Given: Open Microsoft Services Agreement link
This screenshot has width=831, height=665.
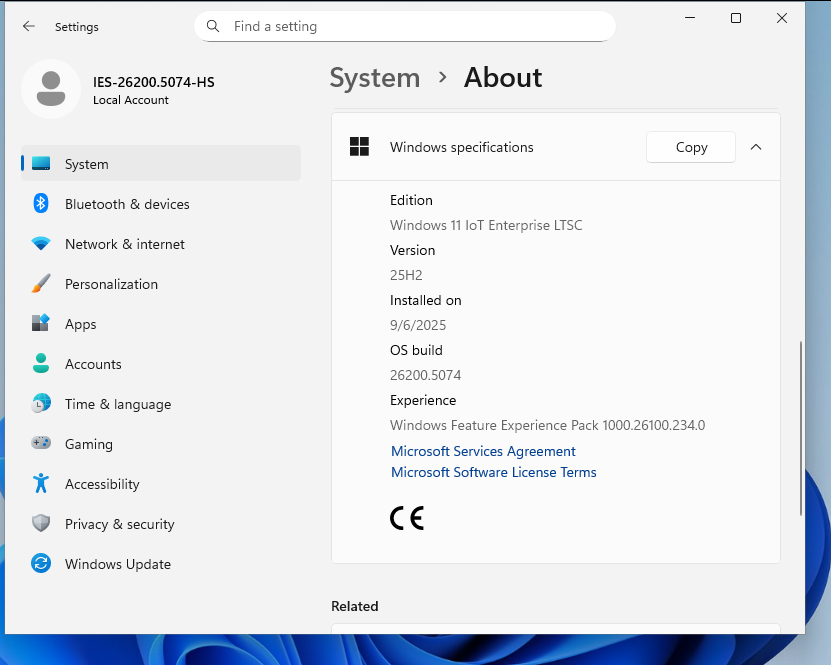Looking at the screenshot, I should point(483,451).
